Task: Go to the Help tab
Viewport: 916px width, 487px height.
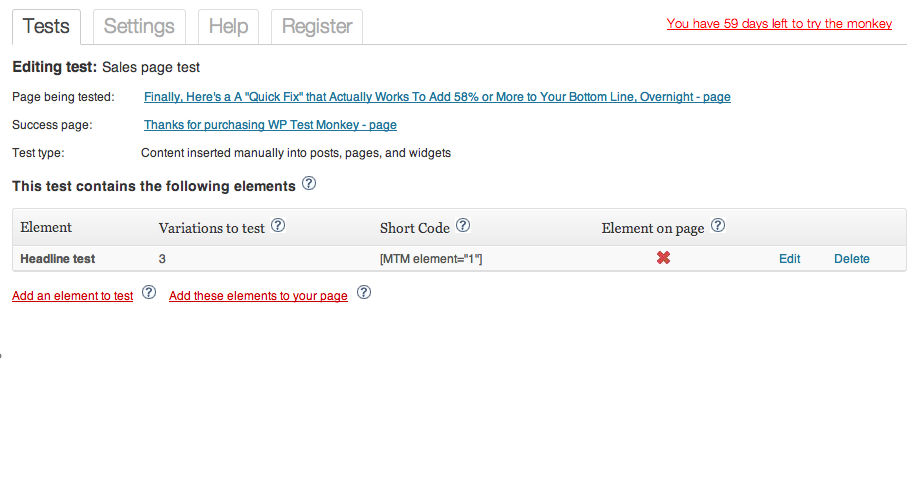Action: [228, 26]
